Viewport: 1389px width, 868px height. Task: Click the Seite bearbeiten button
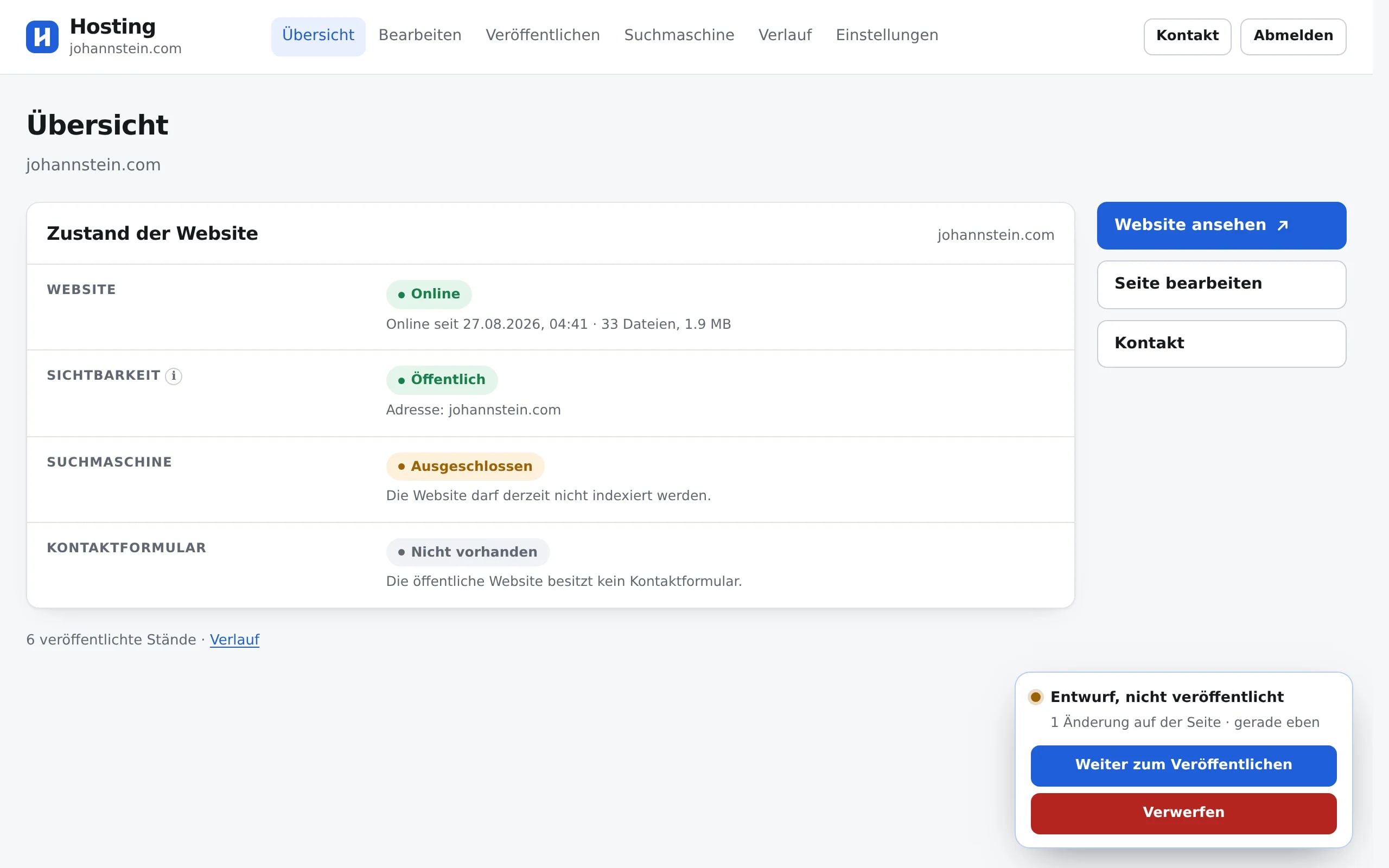[1221, 284]
